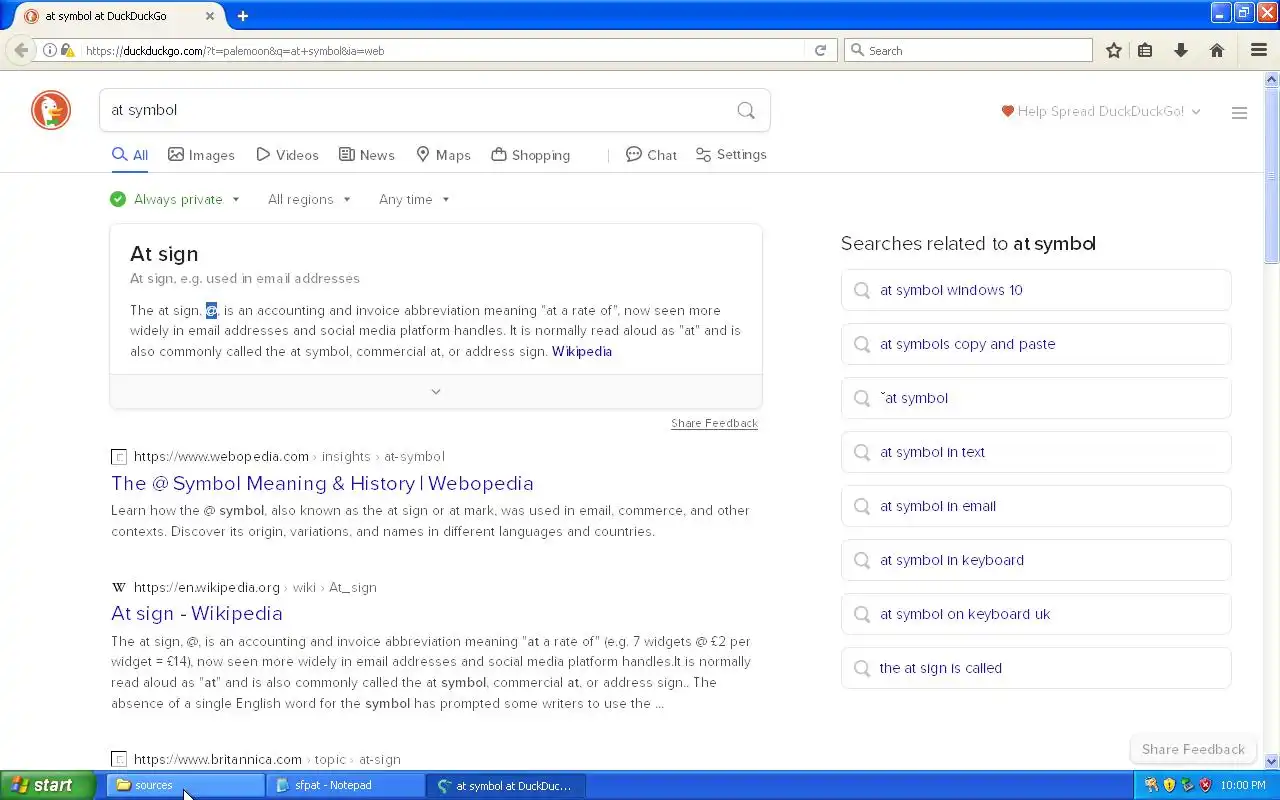This screenshot has height=800, width=1280.
Task: Select related search 'at symbols copy and paste'
Action: [x=1036, y=344]
